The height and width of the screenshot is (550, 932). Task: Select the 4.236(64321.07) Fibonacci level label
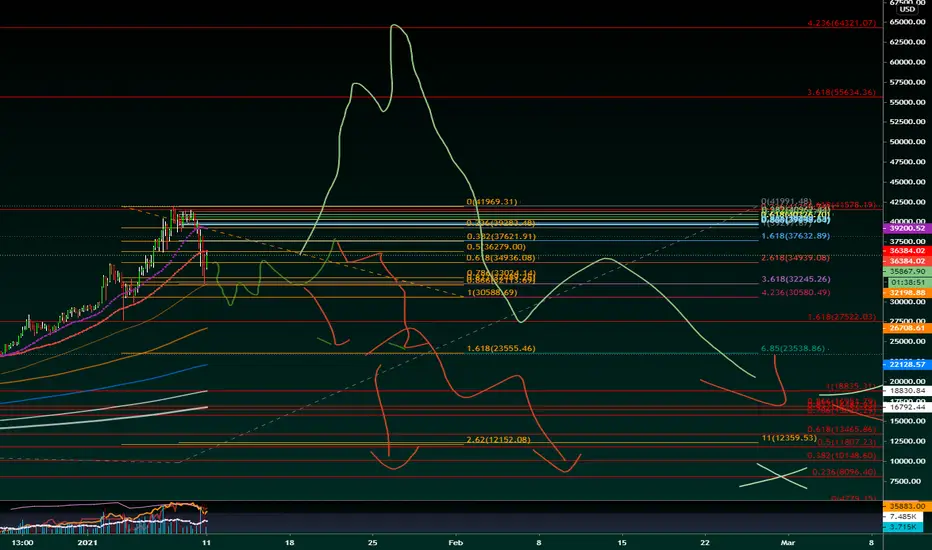[841, 23]
